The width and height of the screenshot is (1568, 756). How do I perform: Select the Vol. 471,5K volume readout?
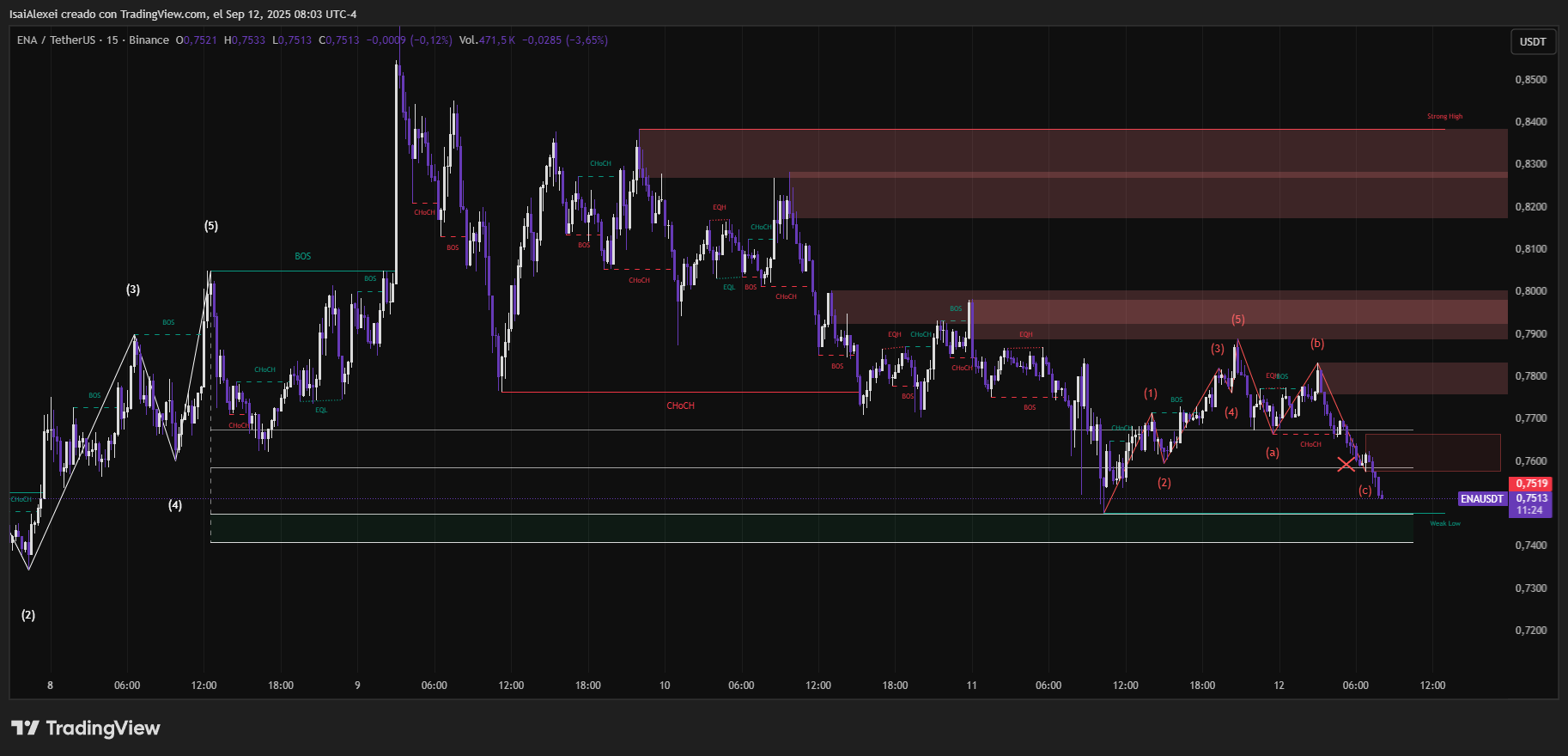coord(487,40)
